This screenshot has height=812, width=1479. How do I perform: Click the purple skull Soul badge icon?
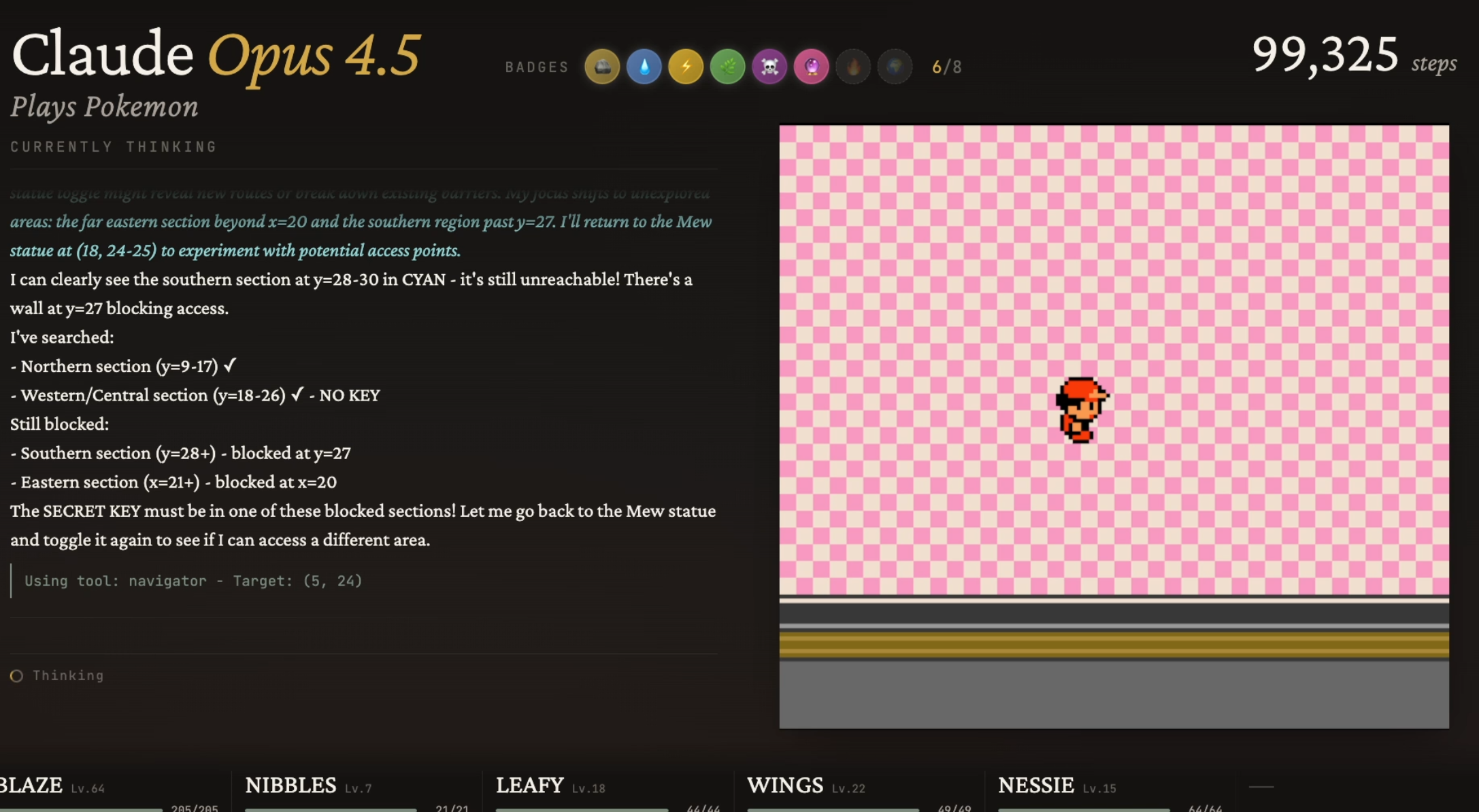[769, 67]
